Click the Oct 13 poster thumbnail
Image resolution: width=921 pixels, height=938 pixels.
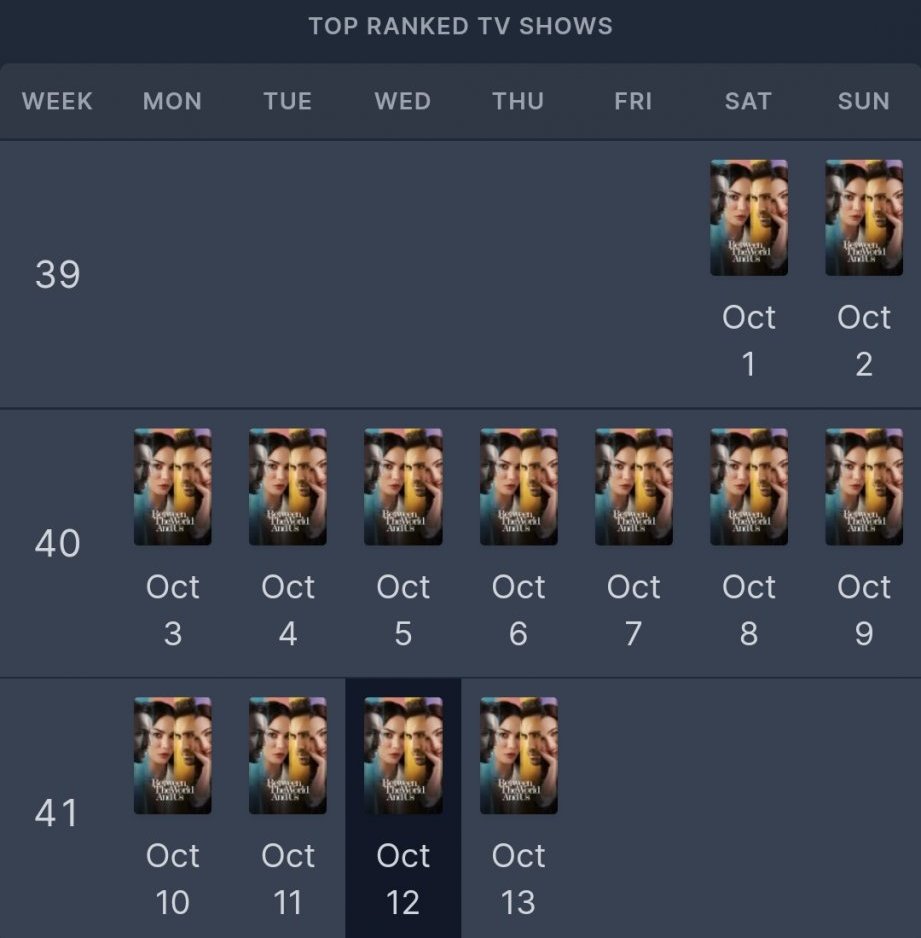tap(518, 755)
